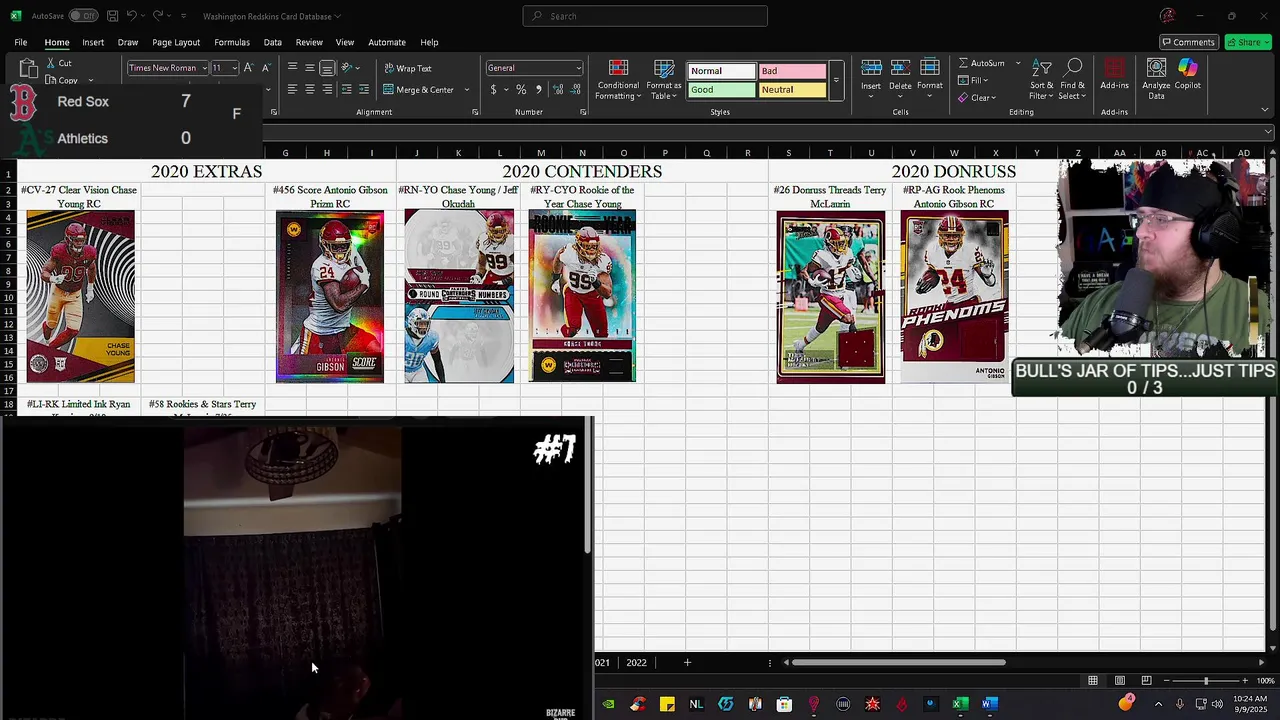Click Decrease Font Size icon

tap(265, 68)
